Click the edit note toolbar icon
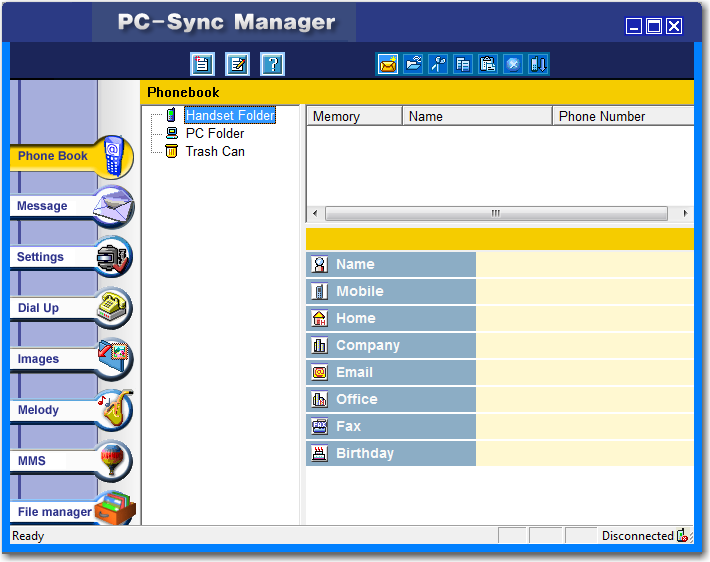The image size is (710, 562). pos(237,65)
